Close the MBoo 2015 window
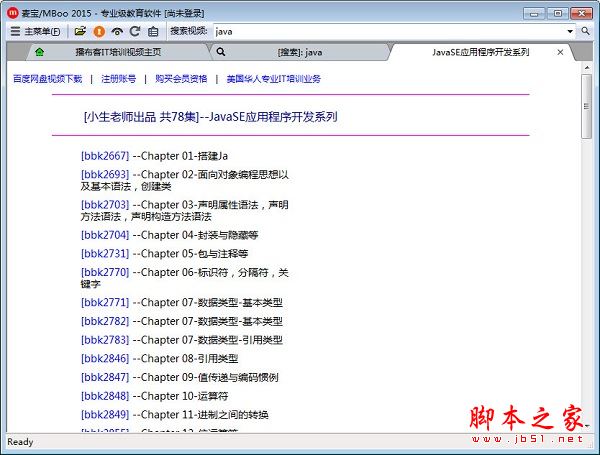 [581, 14]
